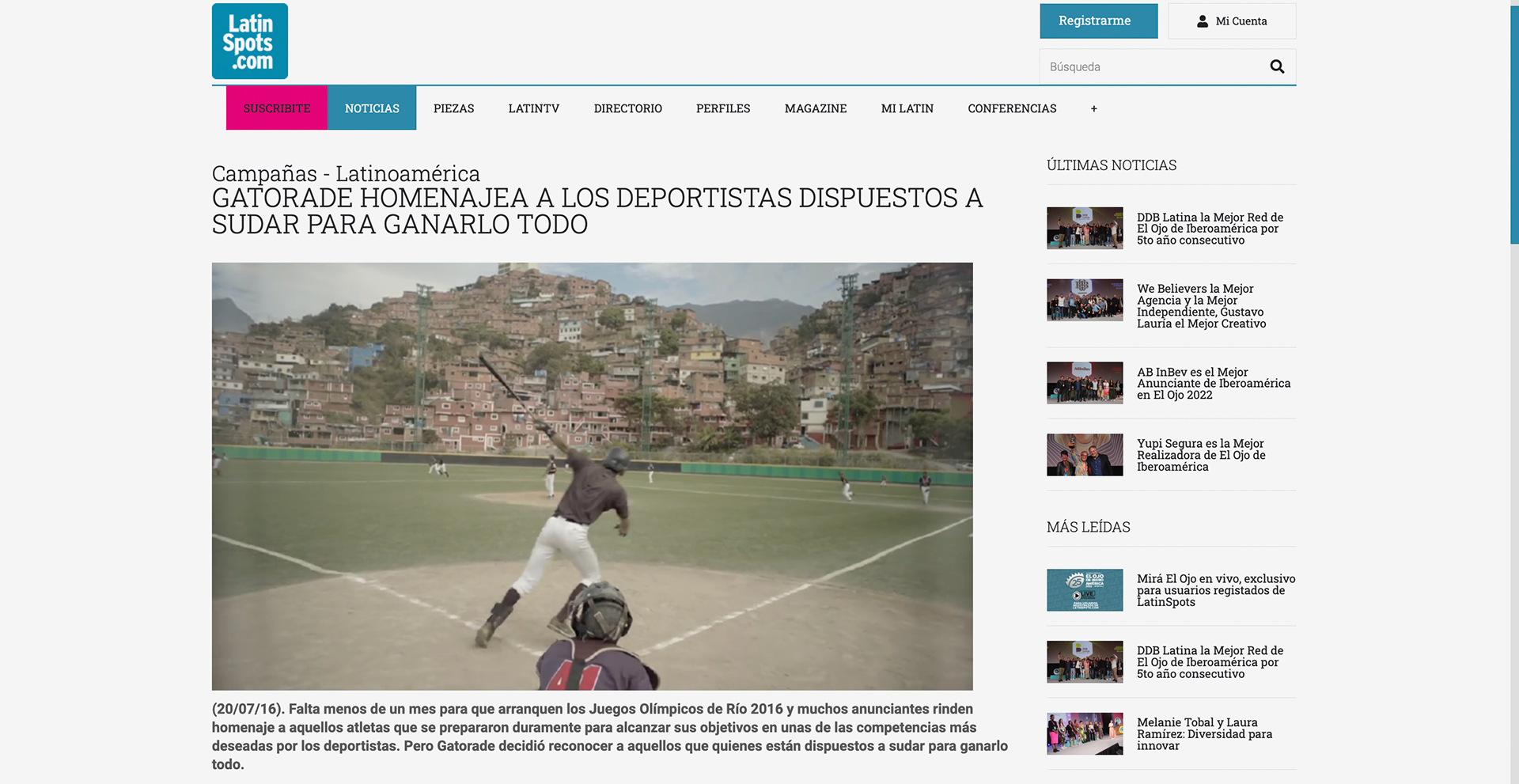Click the Campañas - Latinoamérica category text

(346, 173)
